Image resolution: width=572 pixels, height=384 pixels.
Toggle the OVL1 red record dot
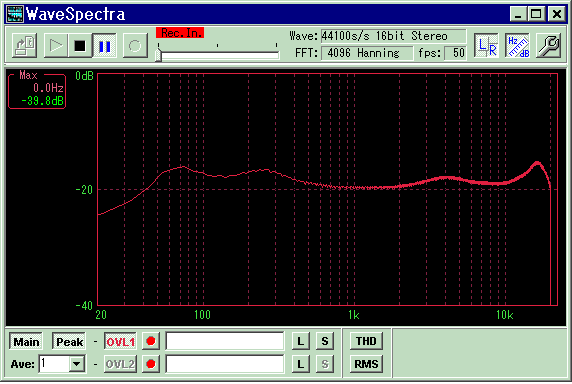[x=151, y=341]
